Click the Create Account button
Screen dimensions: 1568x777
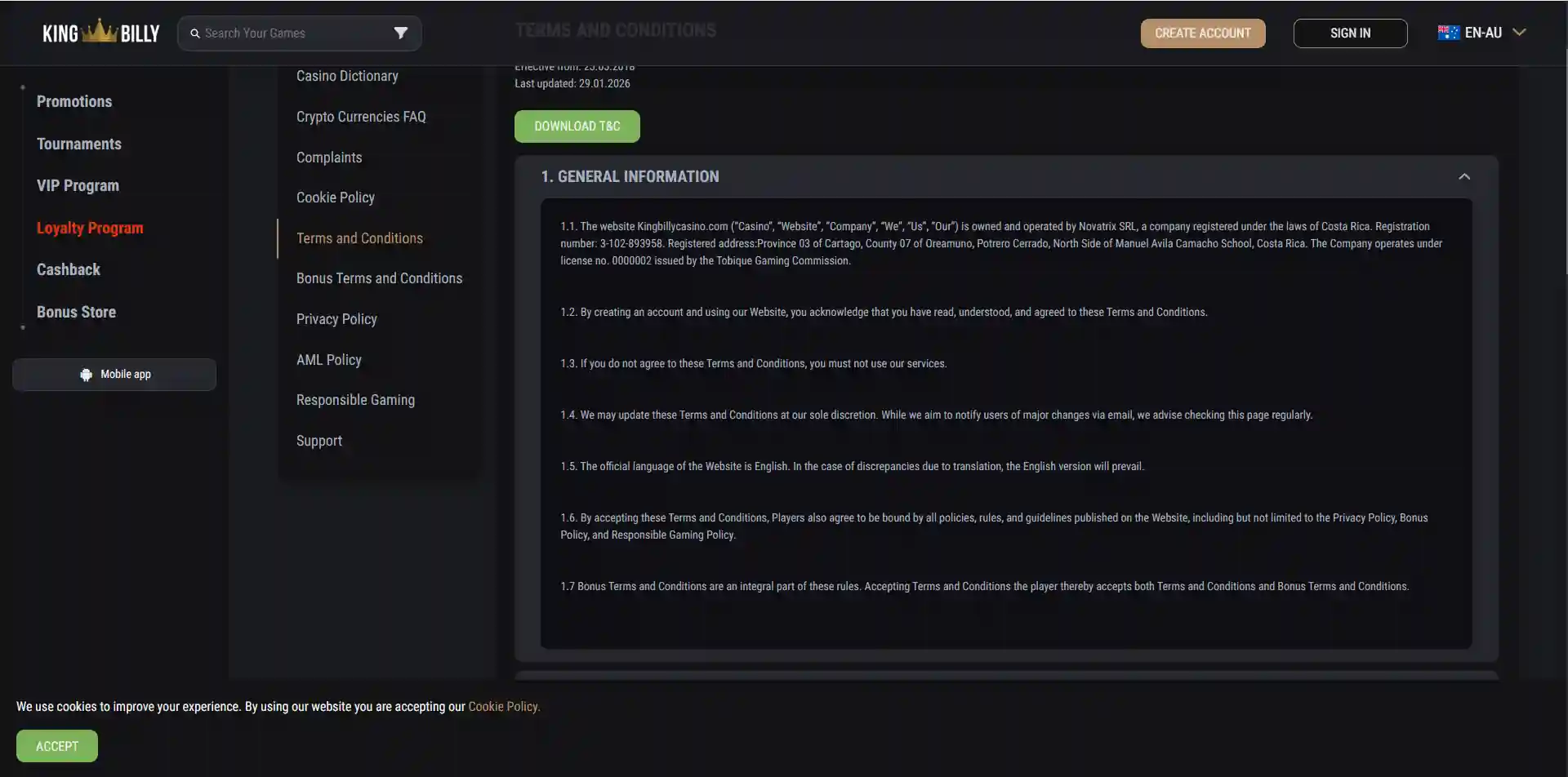coord(1203,33)
